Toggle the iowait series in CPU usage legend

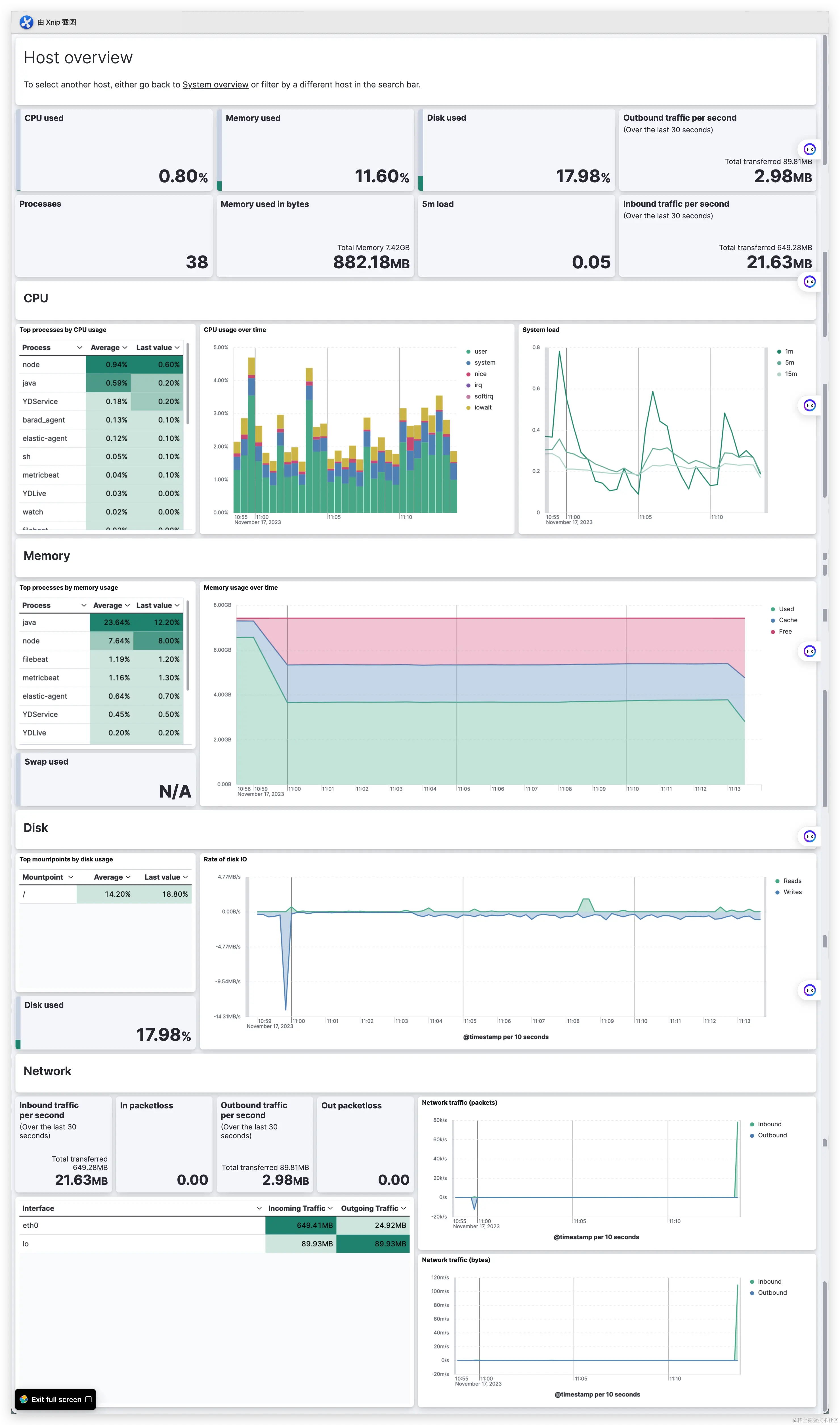point(482,408)
